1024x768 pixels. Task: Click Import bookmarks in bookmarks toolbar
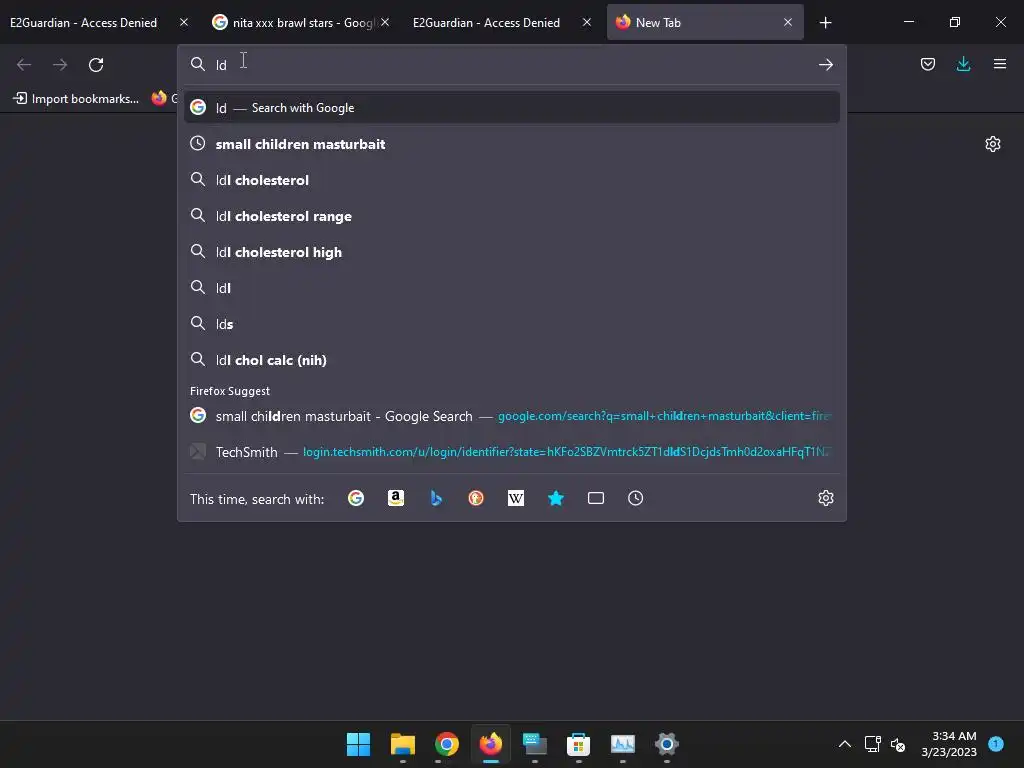(x=76, y=99)
